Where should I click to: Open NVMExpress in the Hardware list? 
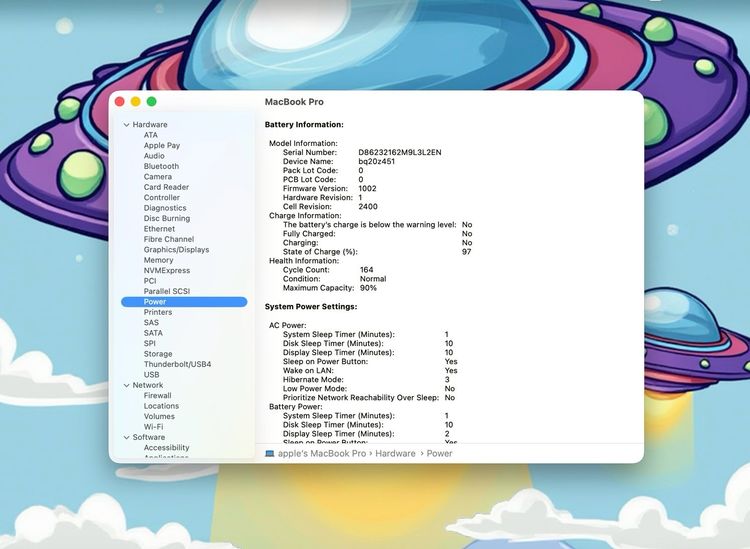tap(167, 271)
